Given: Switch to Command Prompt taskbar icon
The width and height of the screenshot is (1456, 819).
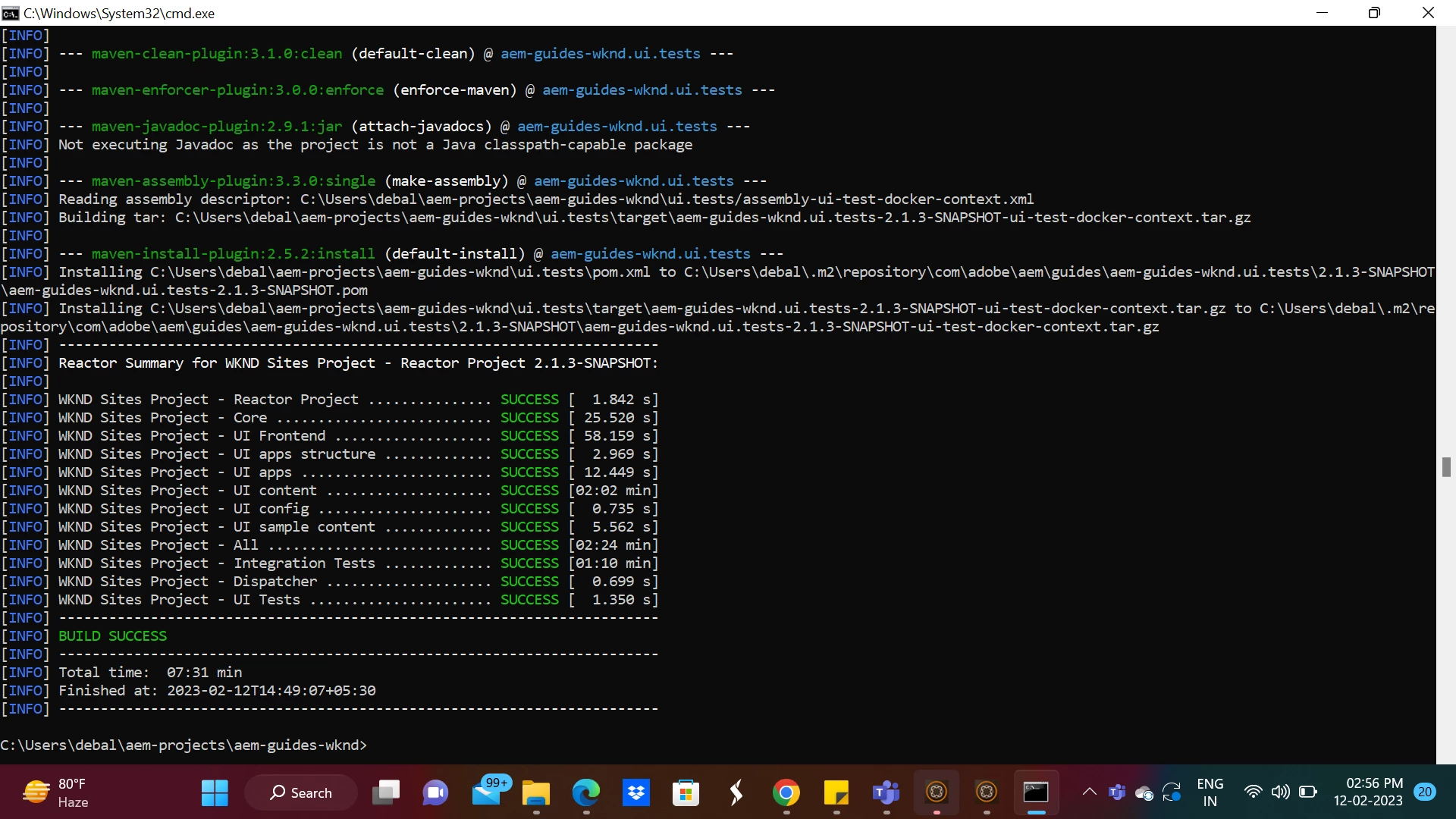Looking at the screenshot, I should point(1036,792).
